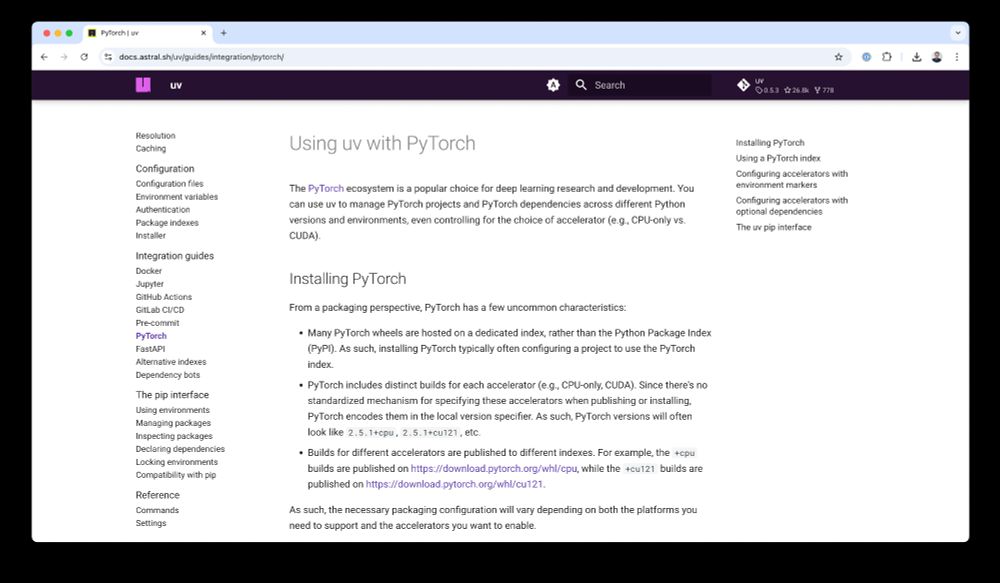Reload the page

(x=84, y=57)
